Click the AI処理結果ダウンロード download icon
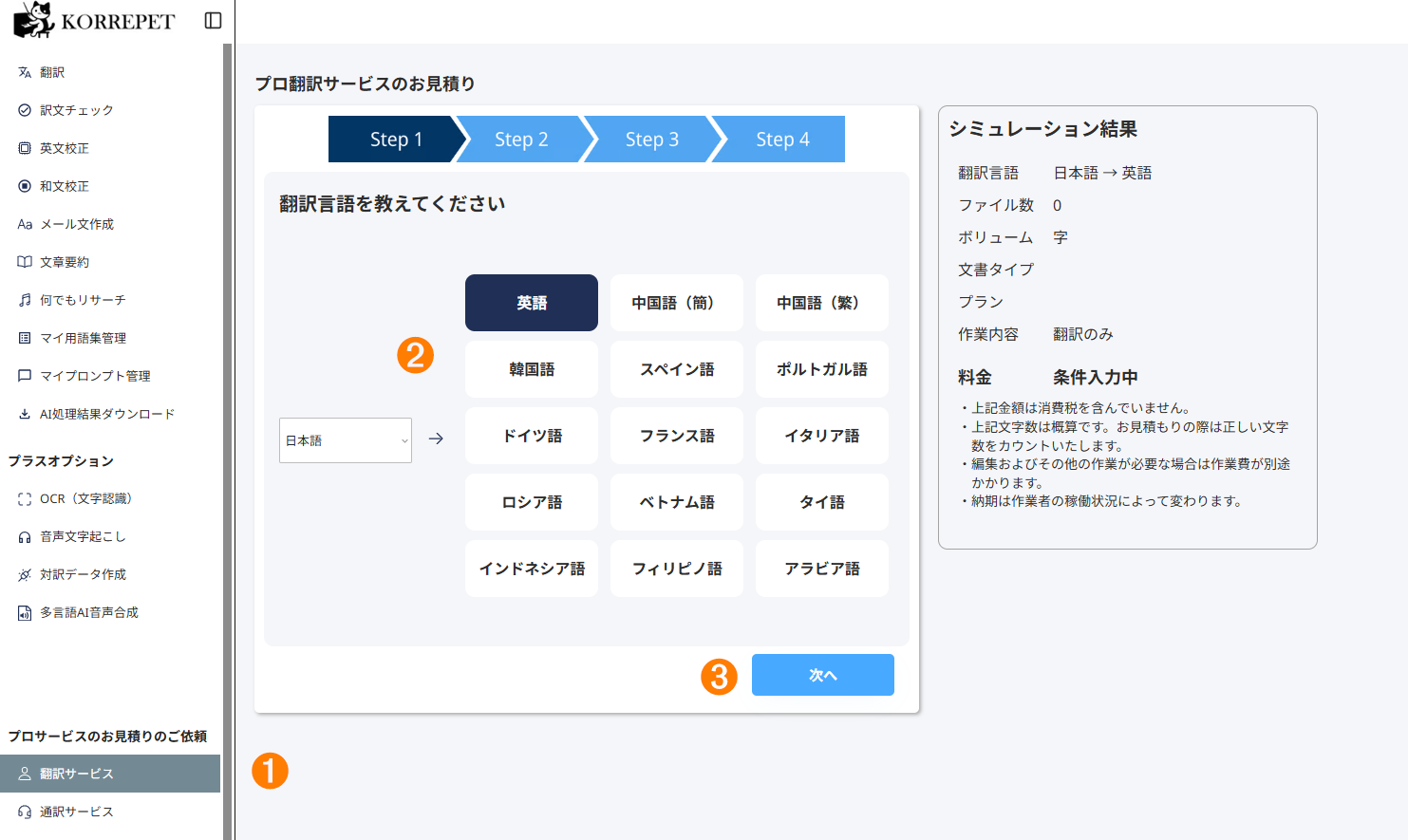This screenshot has height=840, width=1408. click(25, 414)
